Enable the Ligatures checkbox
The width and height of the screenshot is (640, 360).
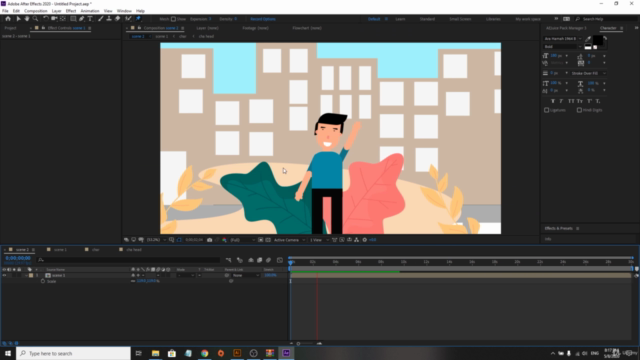(547, 110)
